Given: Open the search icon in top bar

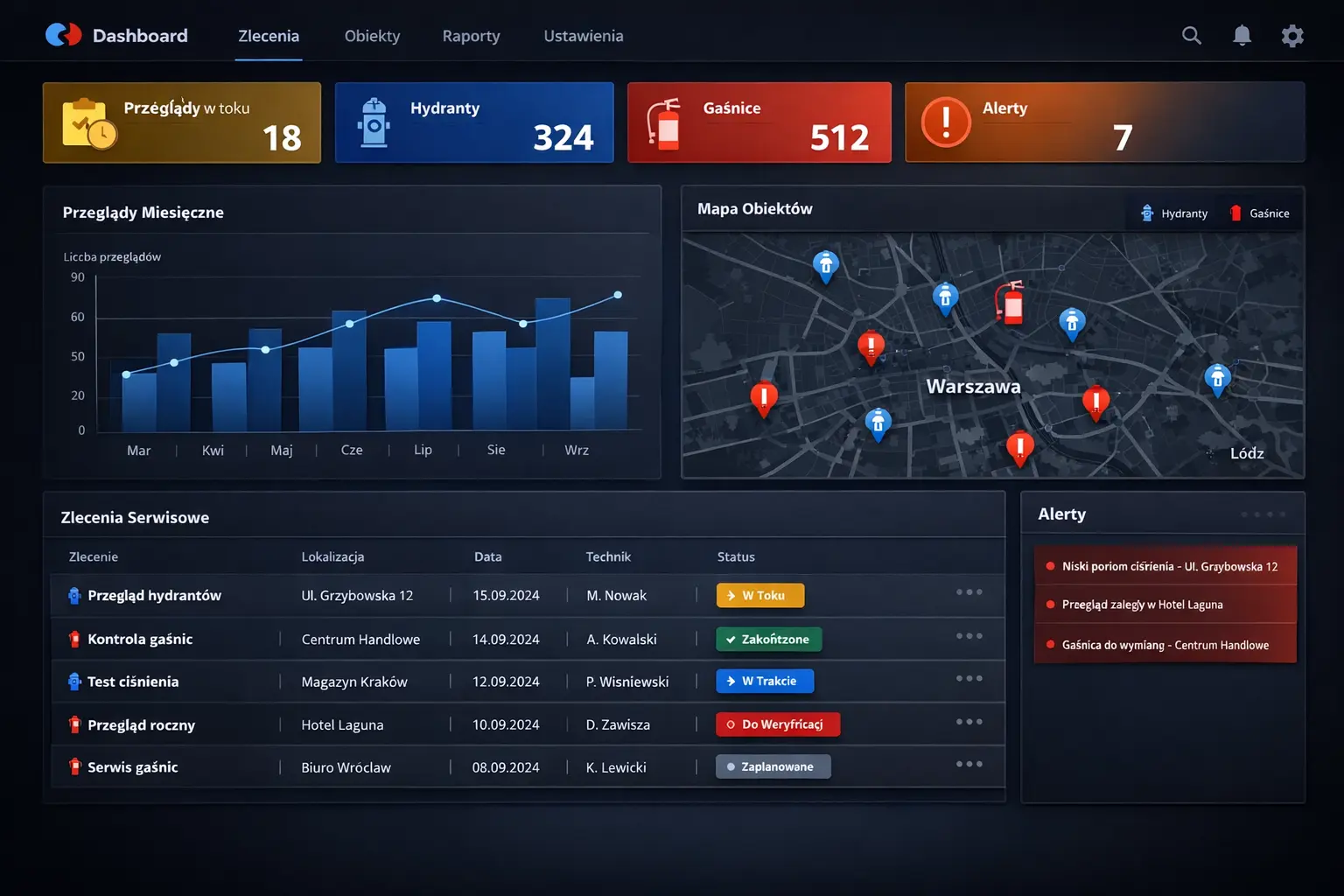Looking at the screenshot, I should [1191, 36].
